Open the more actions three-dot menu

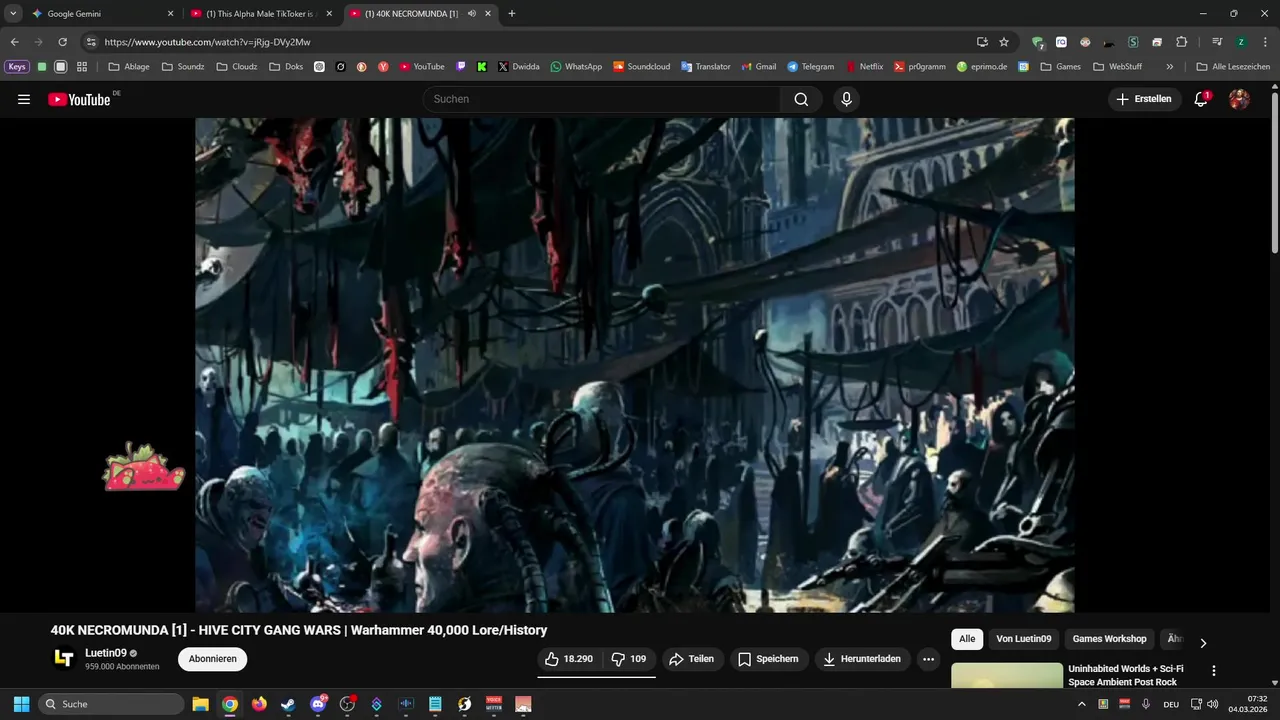(x=928, y=659)
